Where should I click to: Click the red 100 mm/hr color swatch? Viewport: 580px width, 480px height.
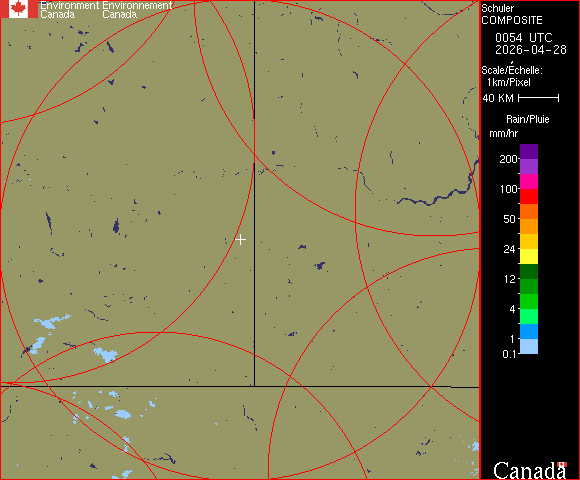click(529, 196)
